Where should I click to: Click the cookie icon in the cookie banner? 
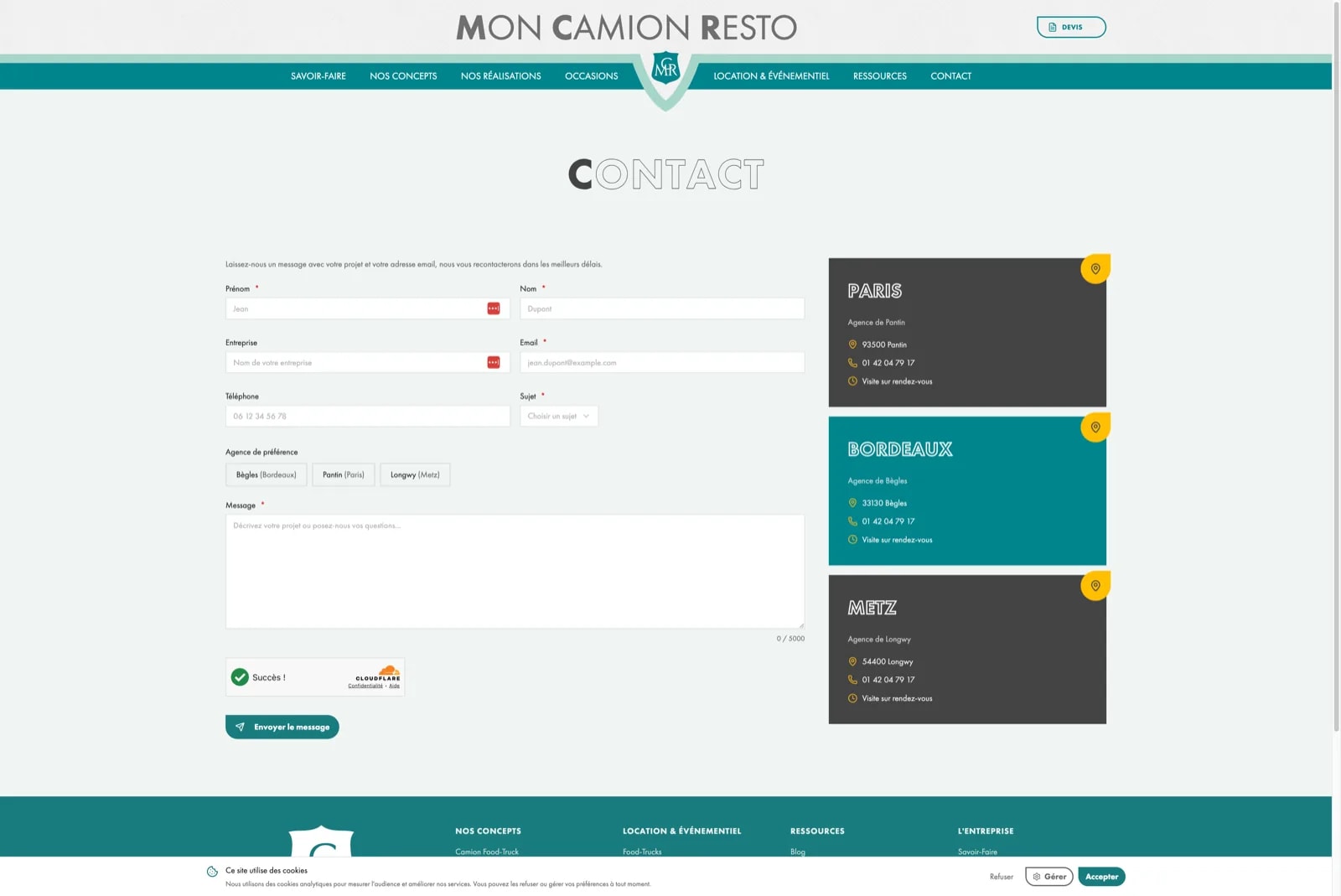coord(210,871)
